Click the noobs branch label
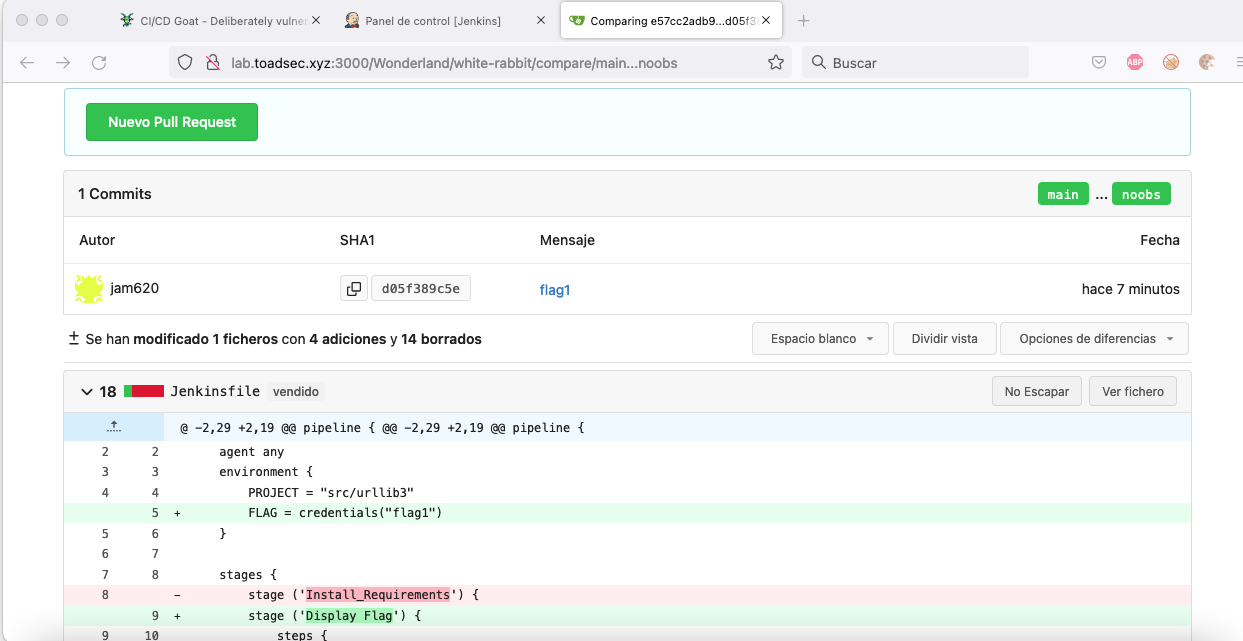This screenshot has height=641, width=1243. point(1141,194)
